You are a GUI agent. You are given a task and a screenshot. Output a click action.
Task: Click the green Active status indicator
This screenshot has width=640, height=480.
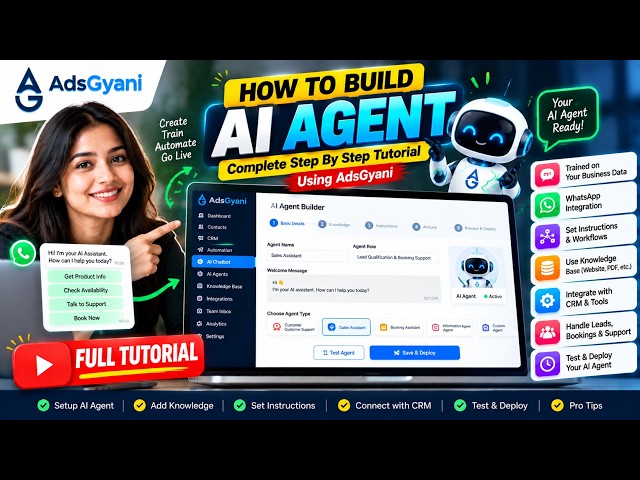pos(493,296)
